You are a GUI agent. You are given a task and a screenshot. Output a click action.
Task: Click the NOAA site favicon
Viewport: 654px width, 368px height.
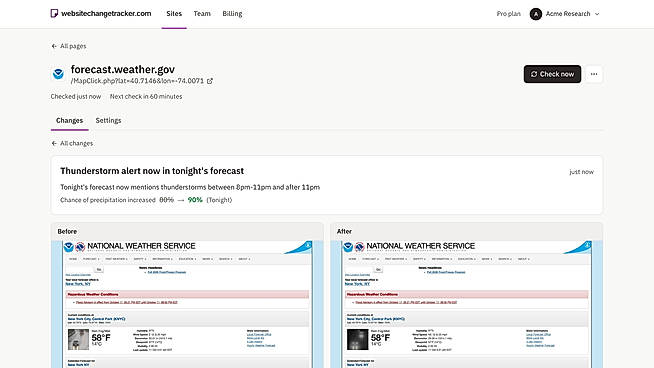pyautogui.click(x=58, y=74)
